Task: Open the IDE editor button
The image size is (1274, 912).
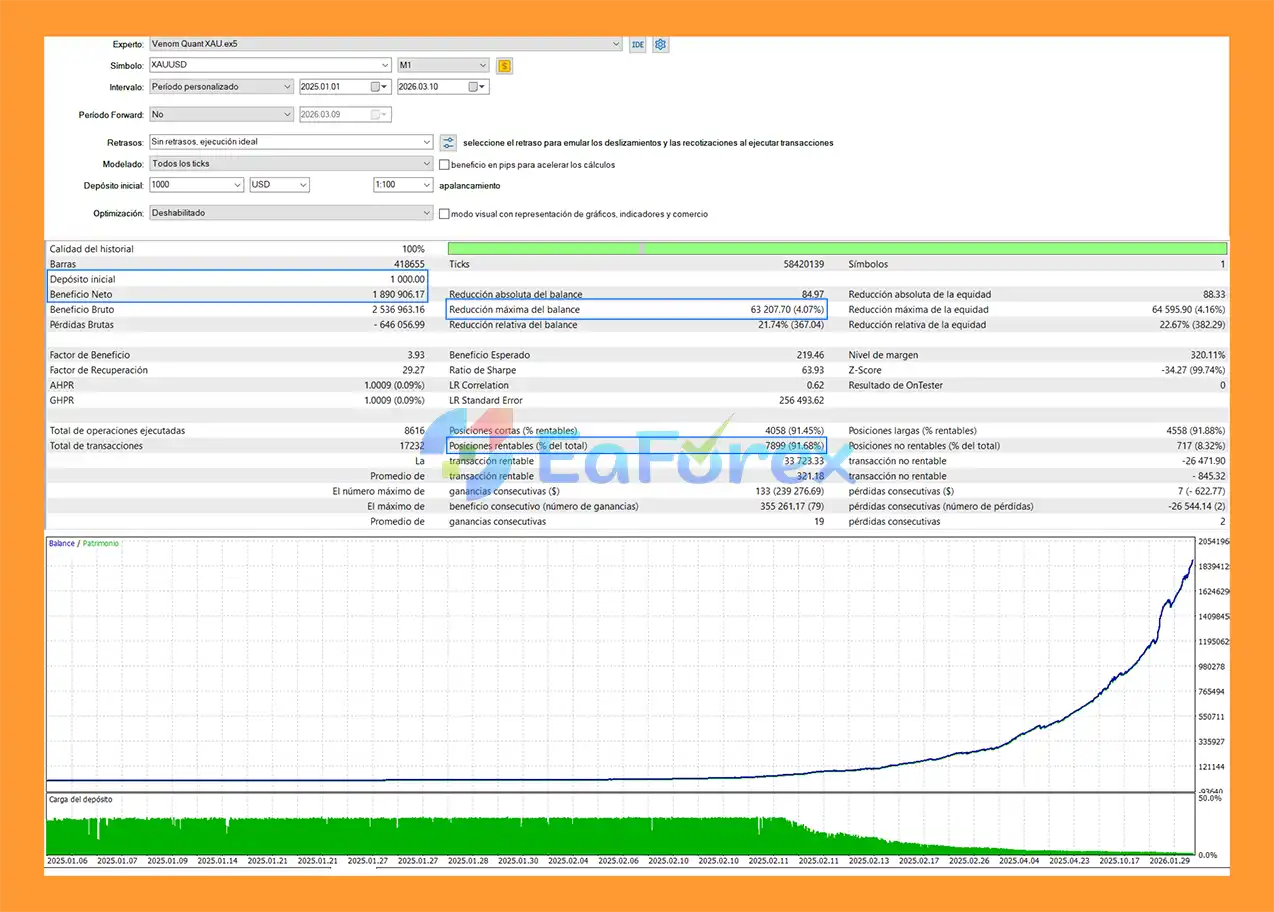Action: click(x=638, y=44)
